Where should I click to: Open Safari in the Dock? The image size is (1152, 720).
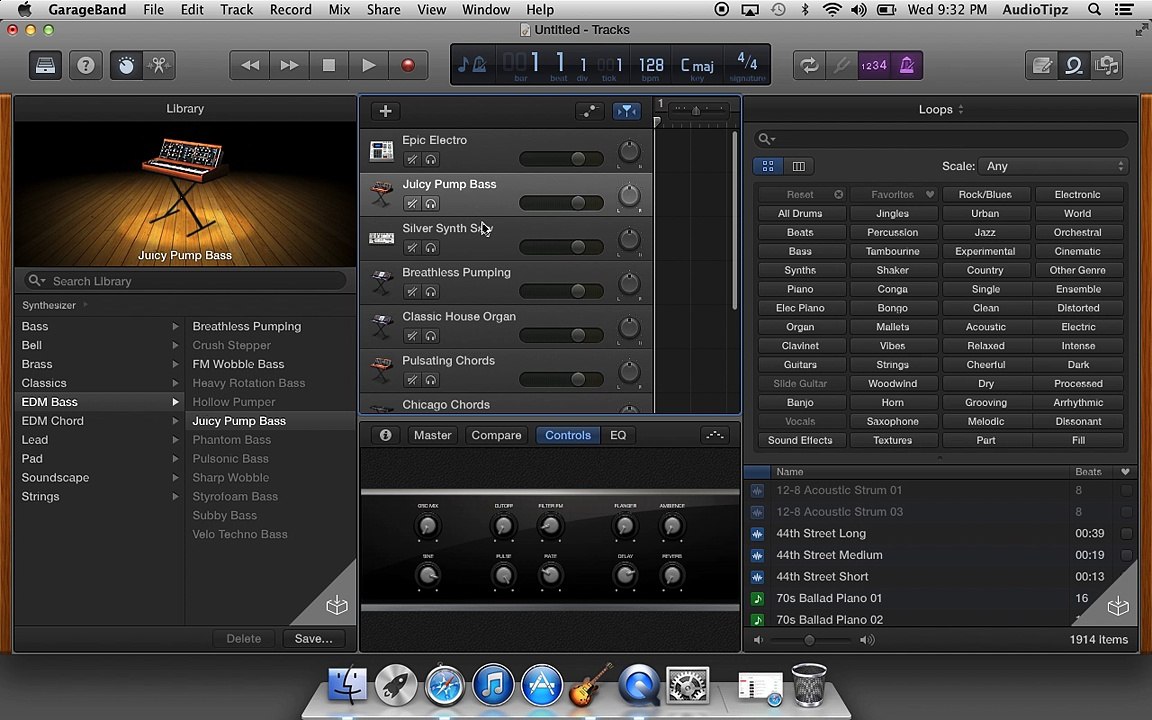444,685
